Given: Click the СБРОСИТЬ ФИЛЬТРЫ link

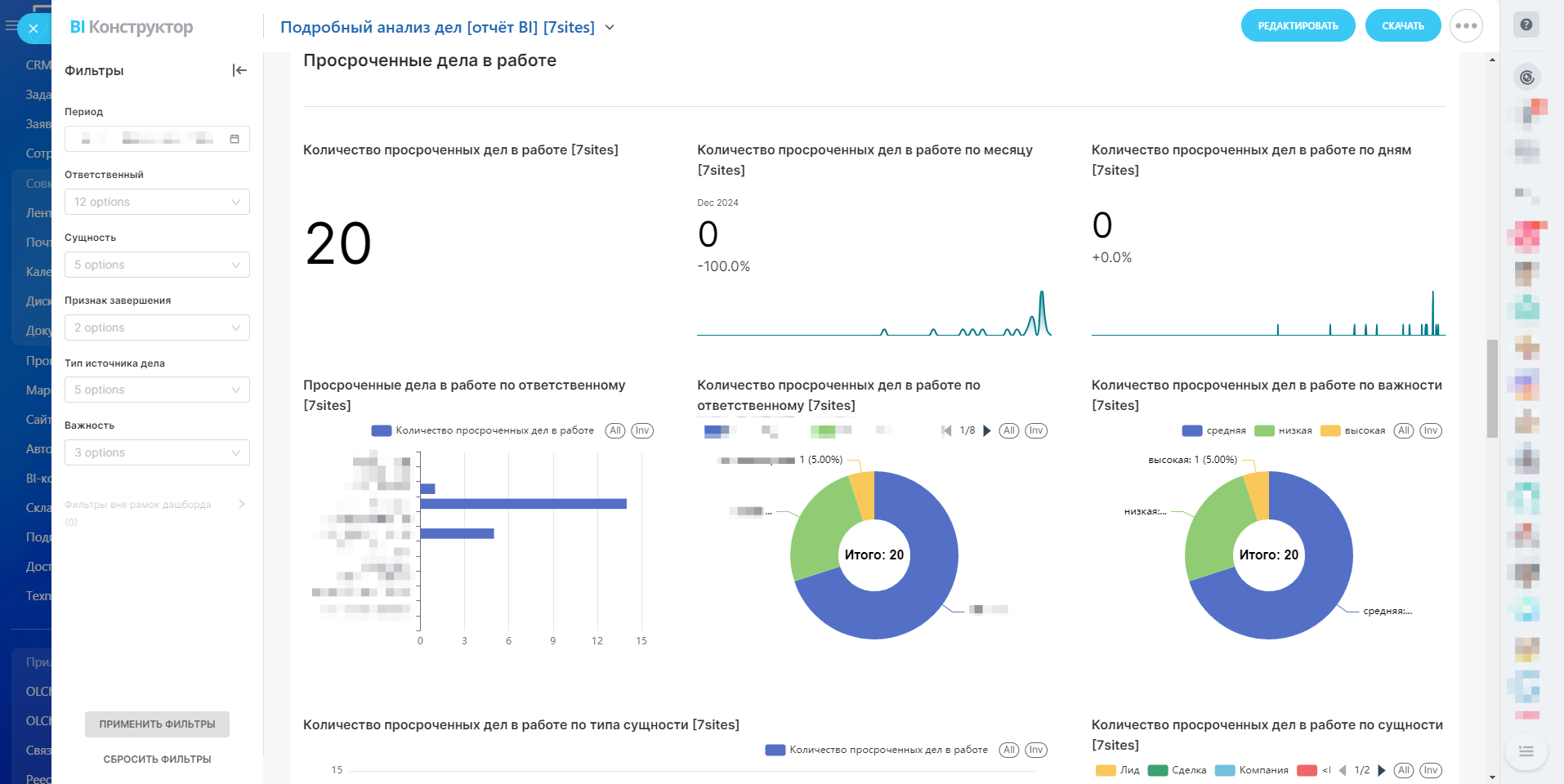Looking at the screenshot, I should [157, 759].
